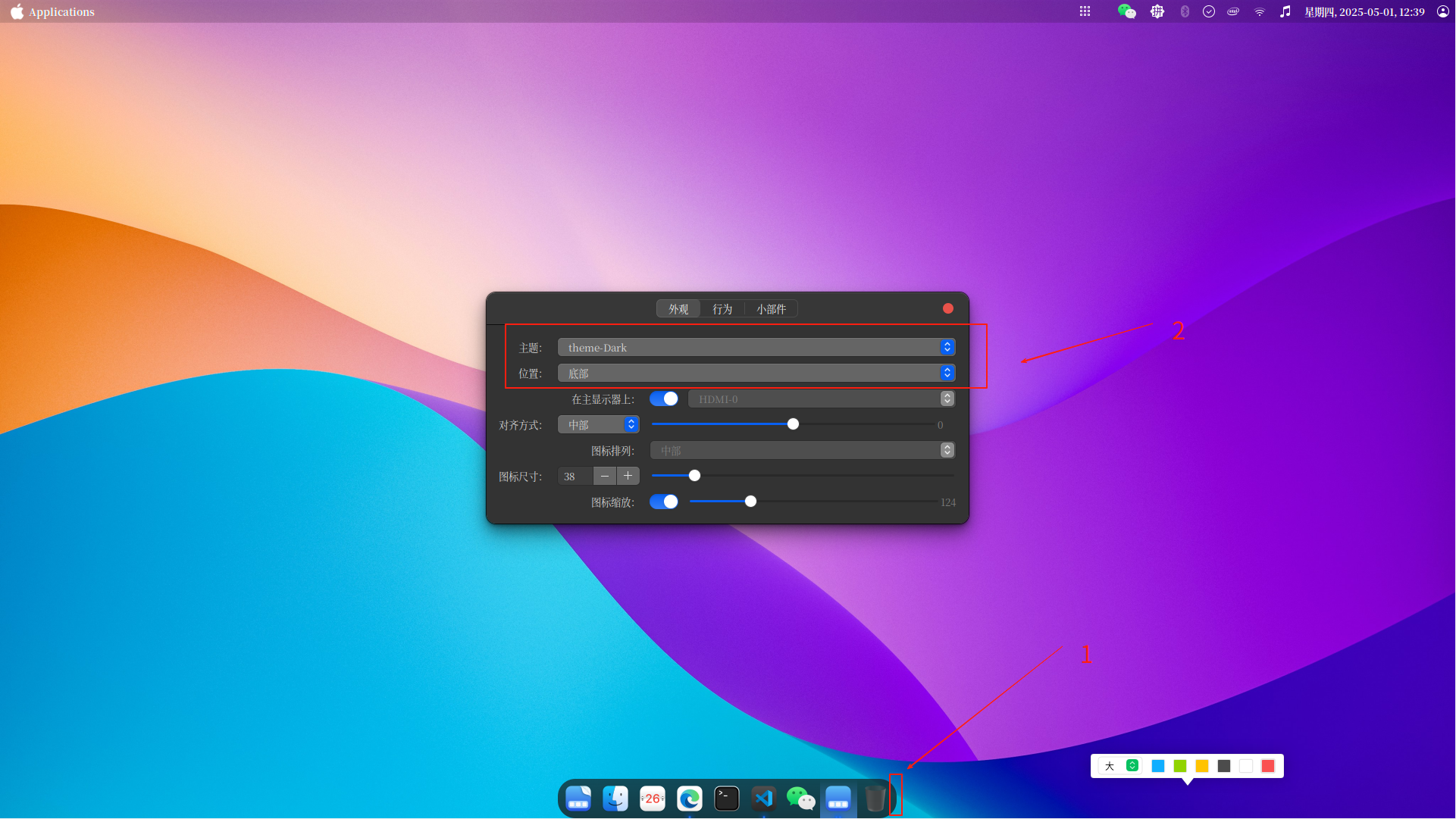Open Visual Studio Code from dock
The height and width of the screenshot is (819, 1456).
coord(763,799)
